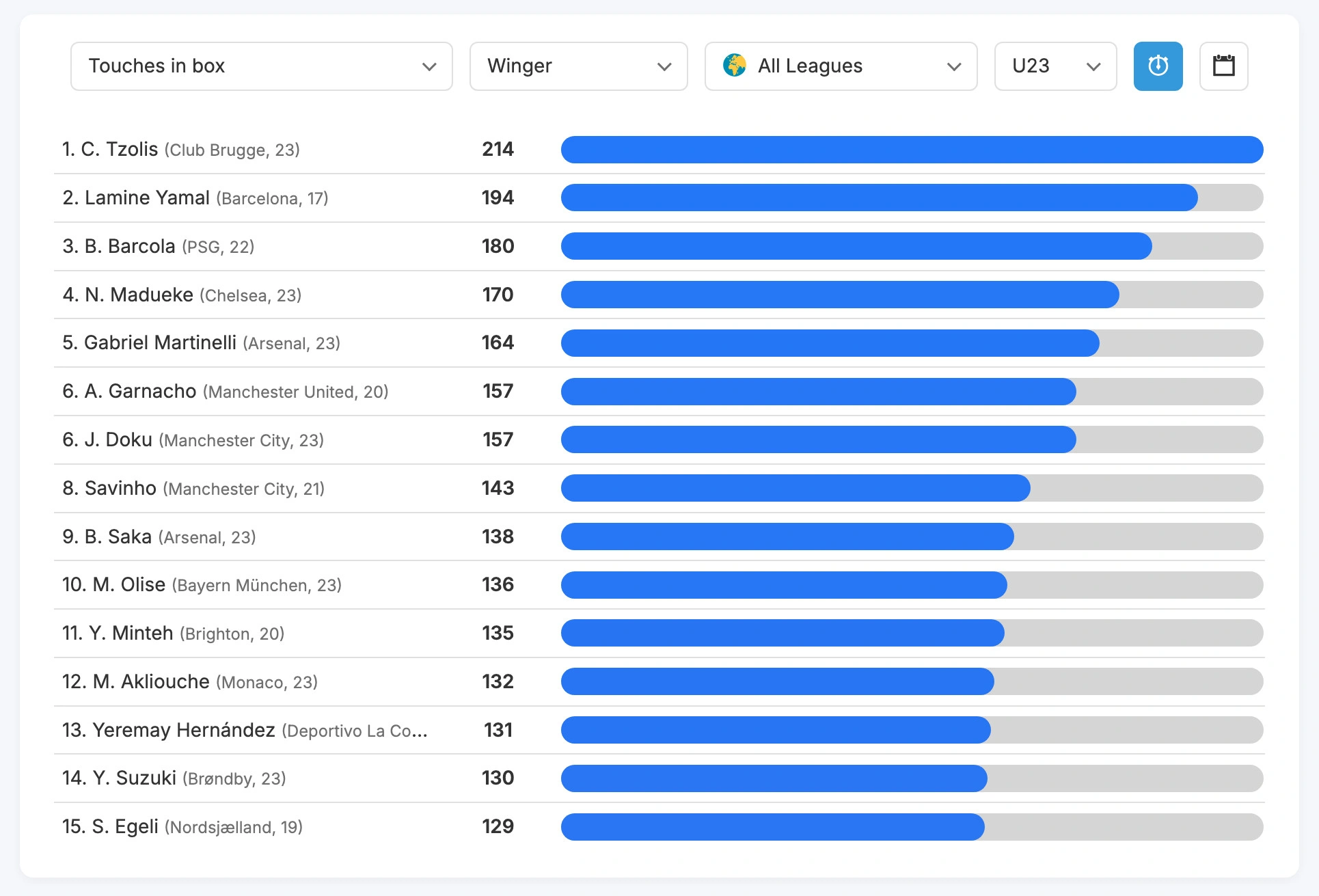Click the stopwatch per-minutes icon button
1319x896 pixels.
1158,66
